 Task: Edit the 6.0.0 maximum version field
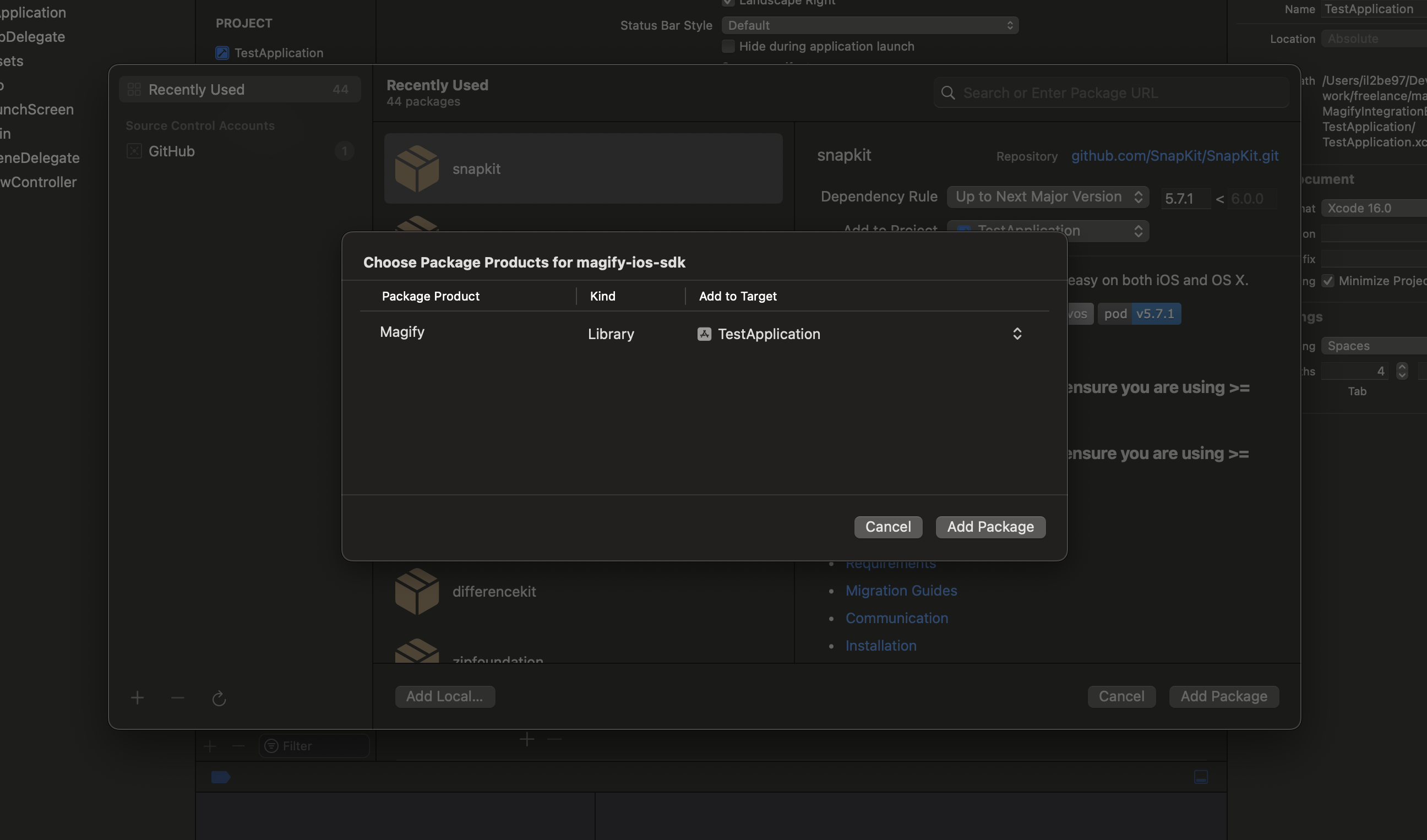pyautogui.click(x=1252, y=199)
